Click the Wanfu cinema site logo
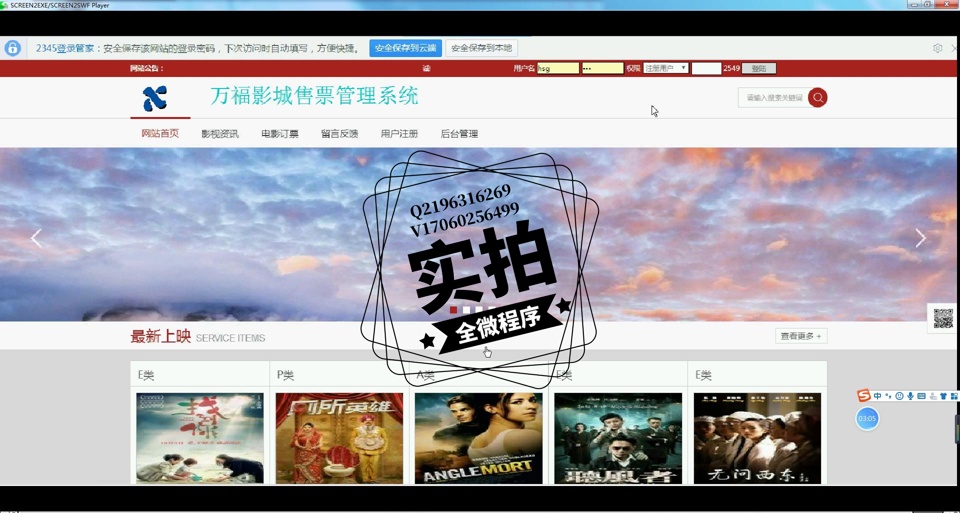The width and height of the screenshot is (960, 513). click(155, 98)
